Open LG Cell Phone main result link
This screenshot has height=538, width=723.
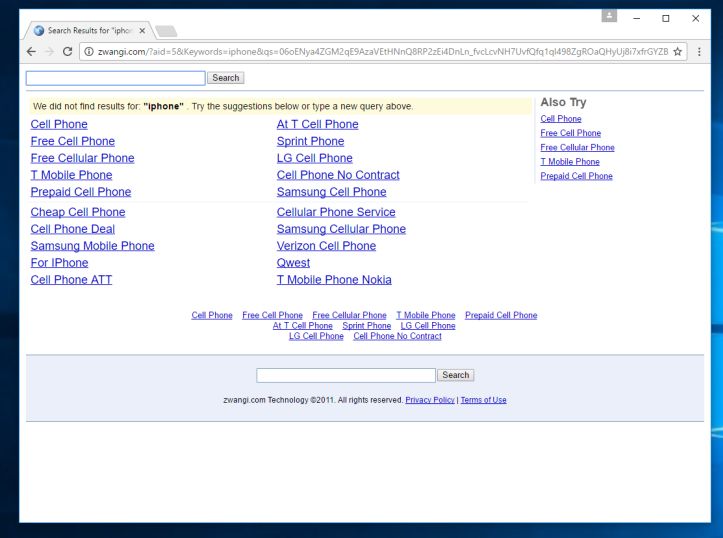(x=314, y=158)
